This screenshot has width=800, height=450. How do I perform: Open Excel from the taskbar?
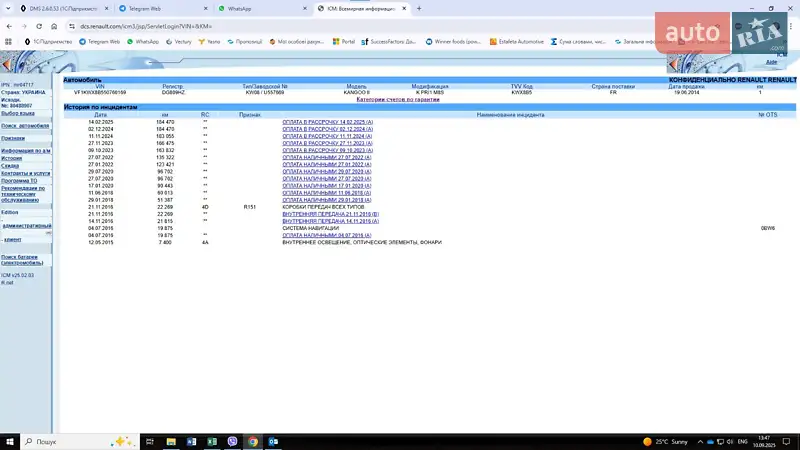point(212,441)
